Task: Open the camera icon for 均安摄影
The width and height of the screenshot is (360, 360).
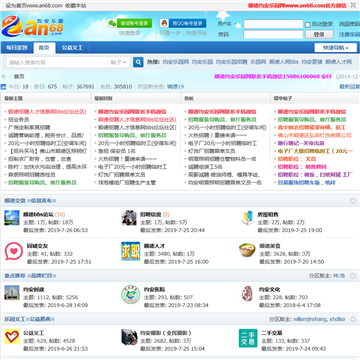Action: click(129, 337)
